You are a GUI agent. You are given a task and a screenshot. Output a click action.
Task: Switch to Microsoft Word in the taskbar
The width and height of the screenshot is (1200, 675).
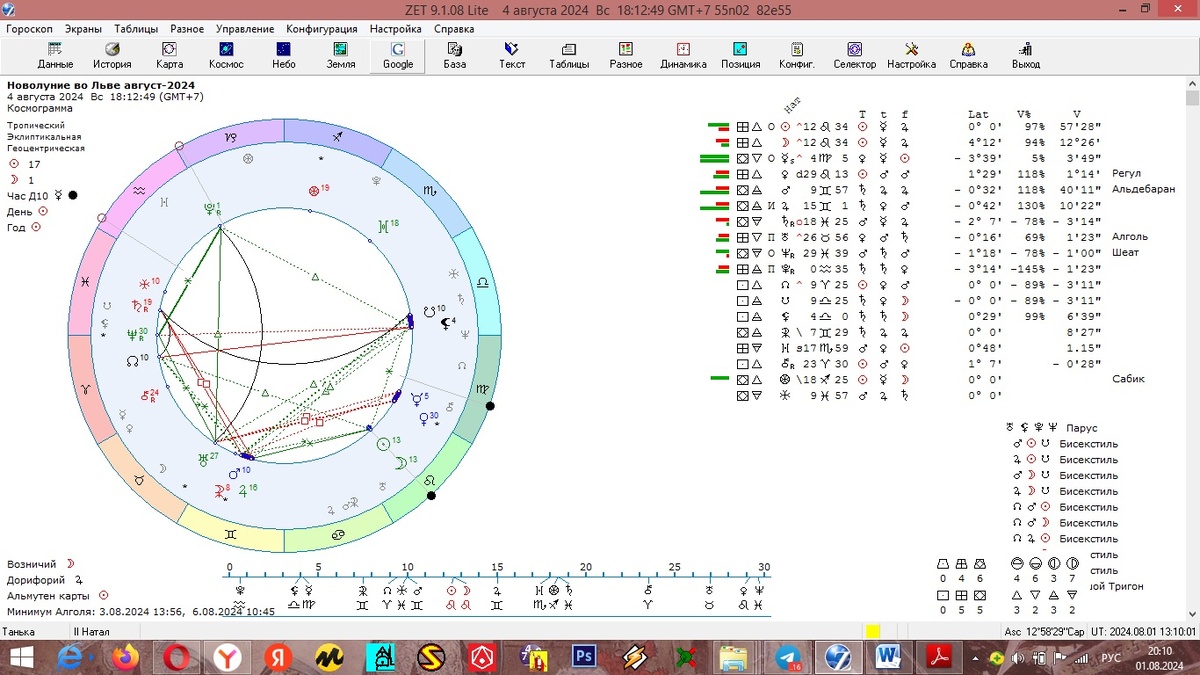[887, 658]
